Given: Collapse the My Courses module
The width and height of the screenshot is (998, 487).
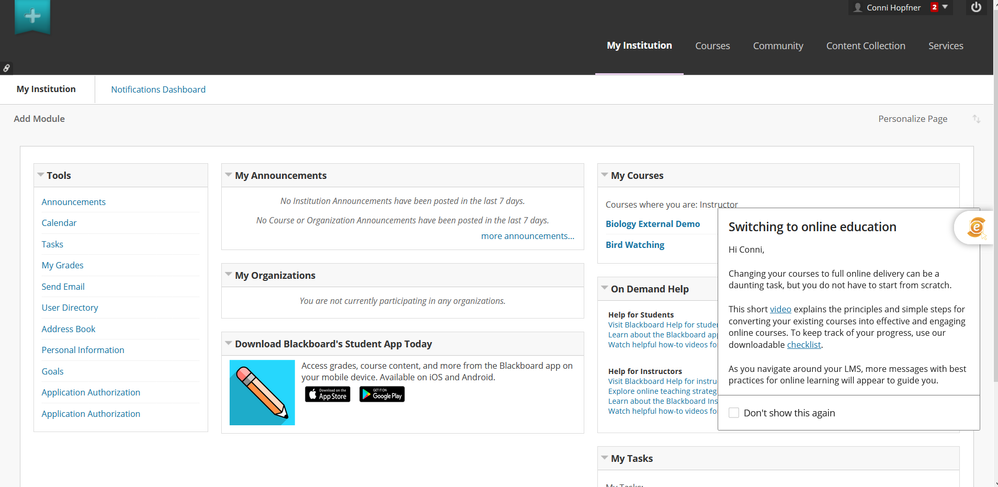Looking at the screenshot, I should pyautogui.click(x=605, y=175).
